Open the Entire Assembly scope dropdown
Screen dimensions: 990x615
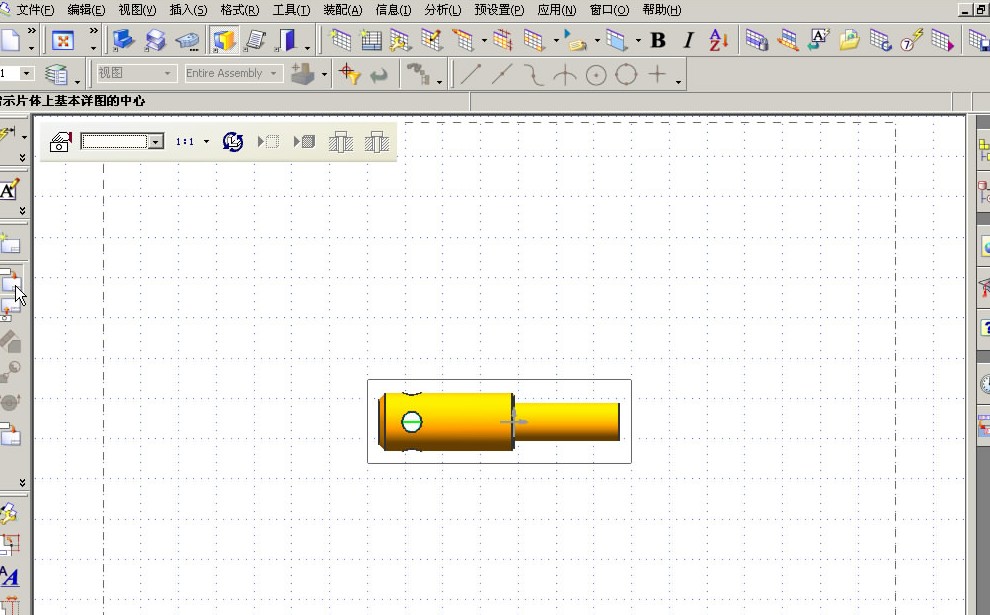tap(232, 73)
